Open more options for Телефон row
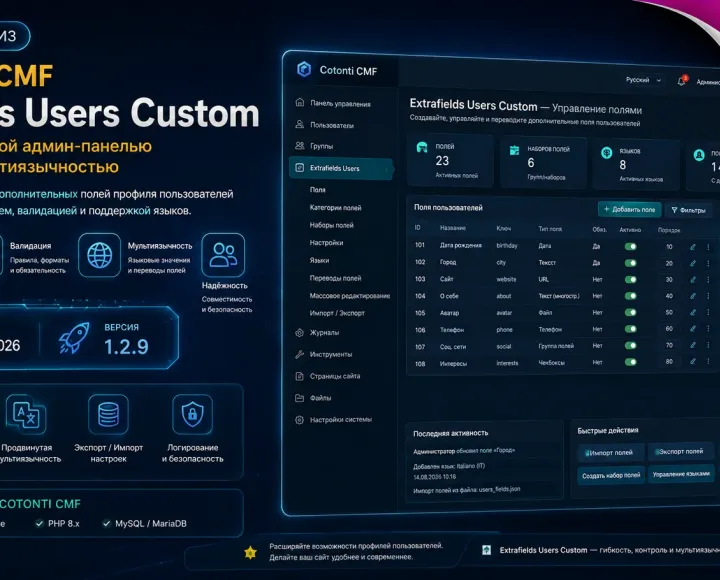Screen dimensions: 720x580 click(708, 329)
